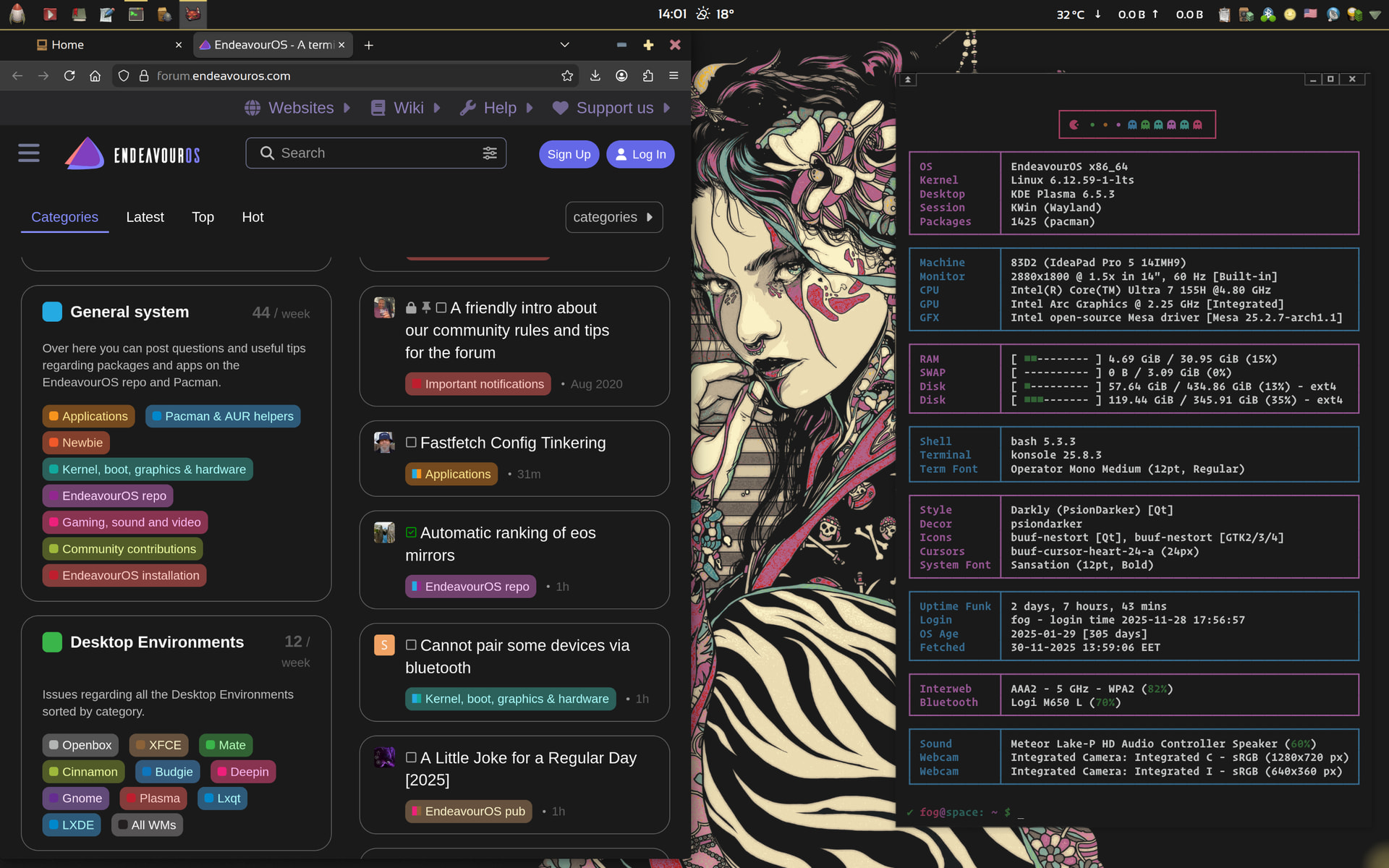
Task: Toggle checkbox on Cannot pair bluetooth topic
Action: (x=411, y=645)
